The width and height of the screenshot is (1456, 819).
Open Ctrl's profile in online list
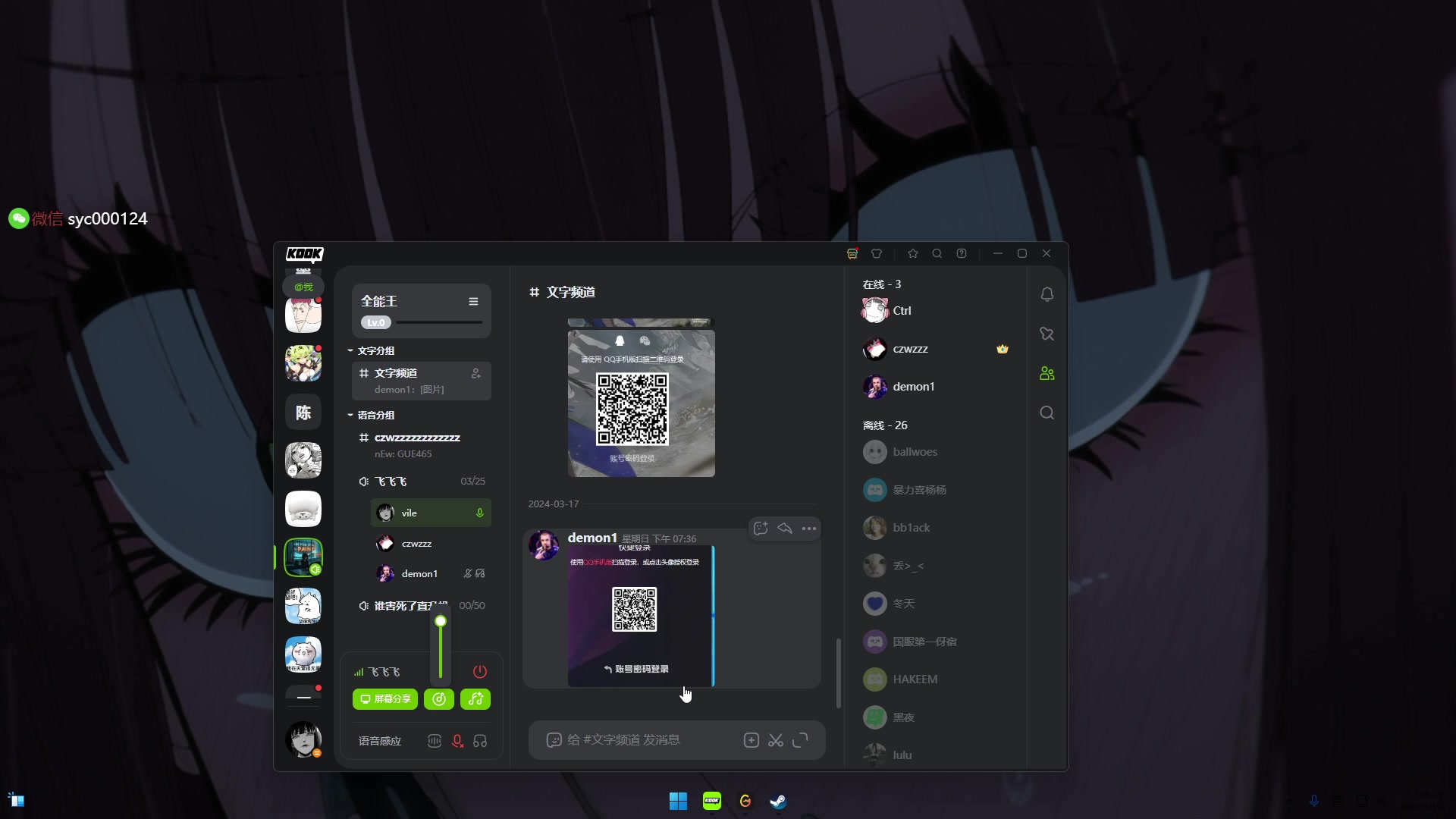[936, 311]
